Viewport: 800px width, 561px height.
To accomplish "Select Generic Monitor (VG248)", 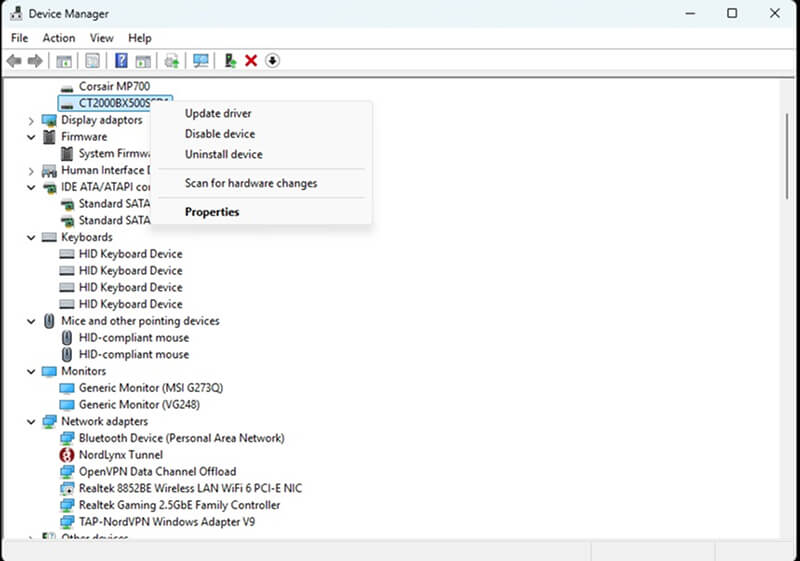I will click(x=139, y=405).
